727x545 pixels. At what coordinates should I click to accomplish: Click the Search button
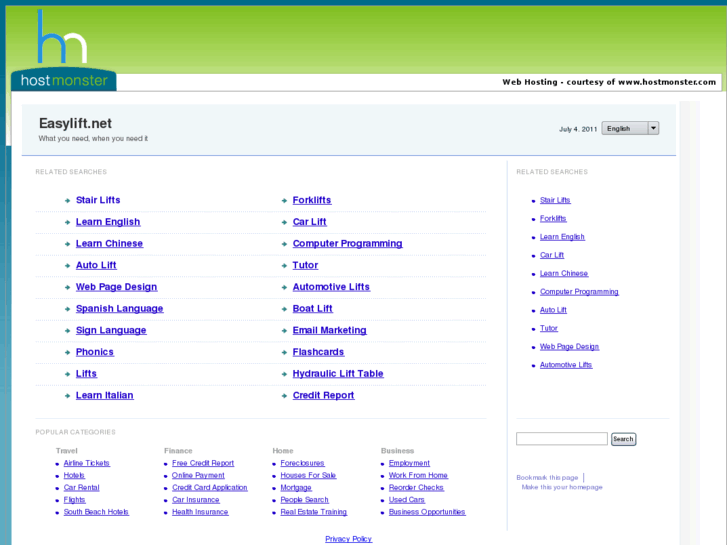tap(623, 439)
